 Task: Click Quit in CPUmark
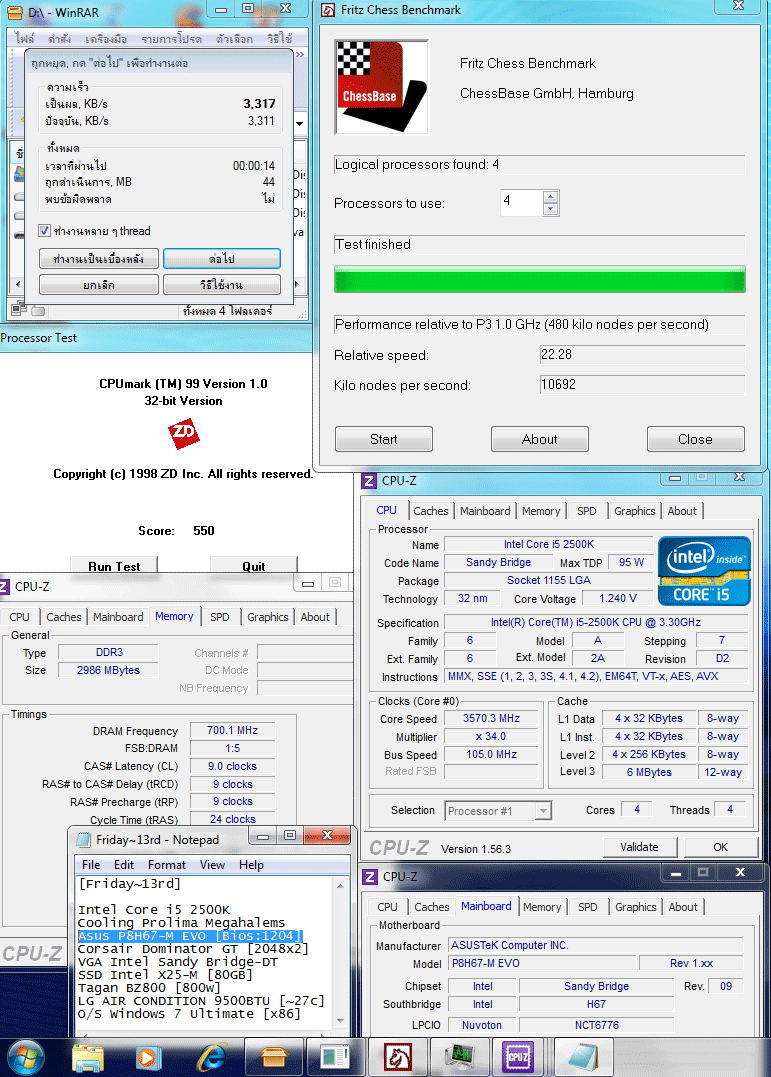pyautogui.click(x=254, y=565)
